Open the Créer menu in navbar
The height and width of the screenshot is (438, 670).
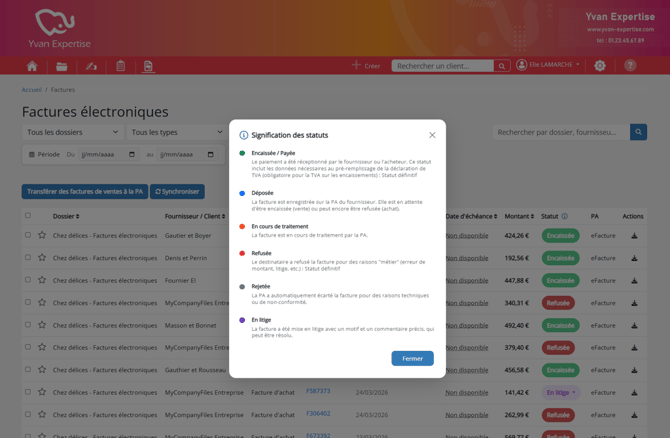point(366,66)
